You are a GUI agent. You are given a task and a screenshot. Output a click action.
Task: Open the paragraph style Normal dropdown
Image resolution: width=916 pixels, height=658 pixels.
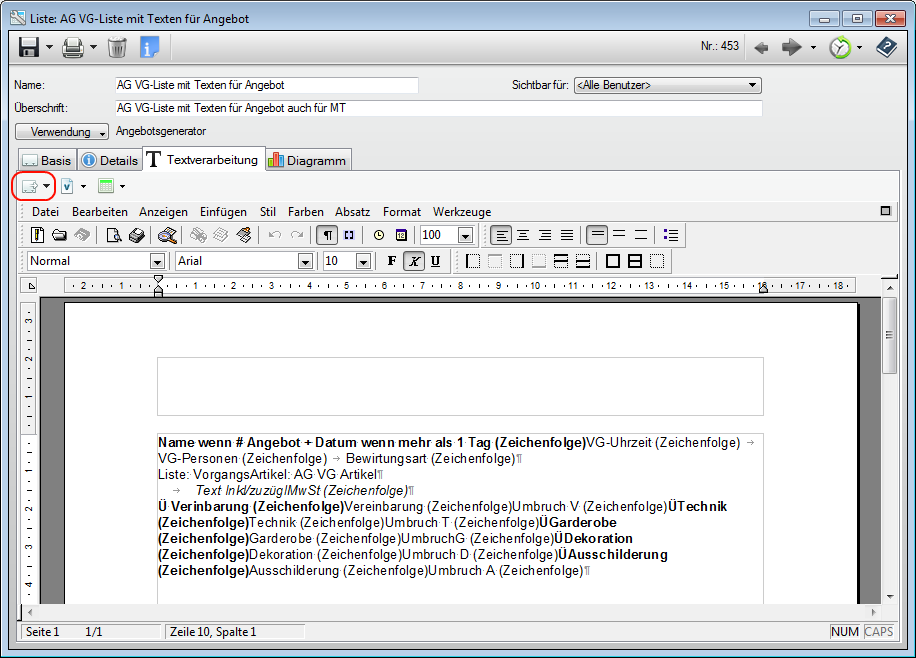[157, 261]
